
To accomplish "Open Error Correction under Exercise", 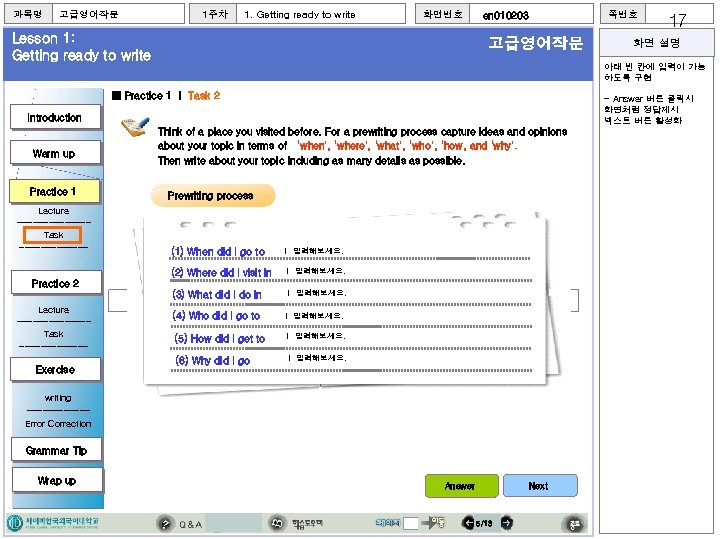I will (58, 423).
